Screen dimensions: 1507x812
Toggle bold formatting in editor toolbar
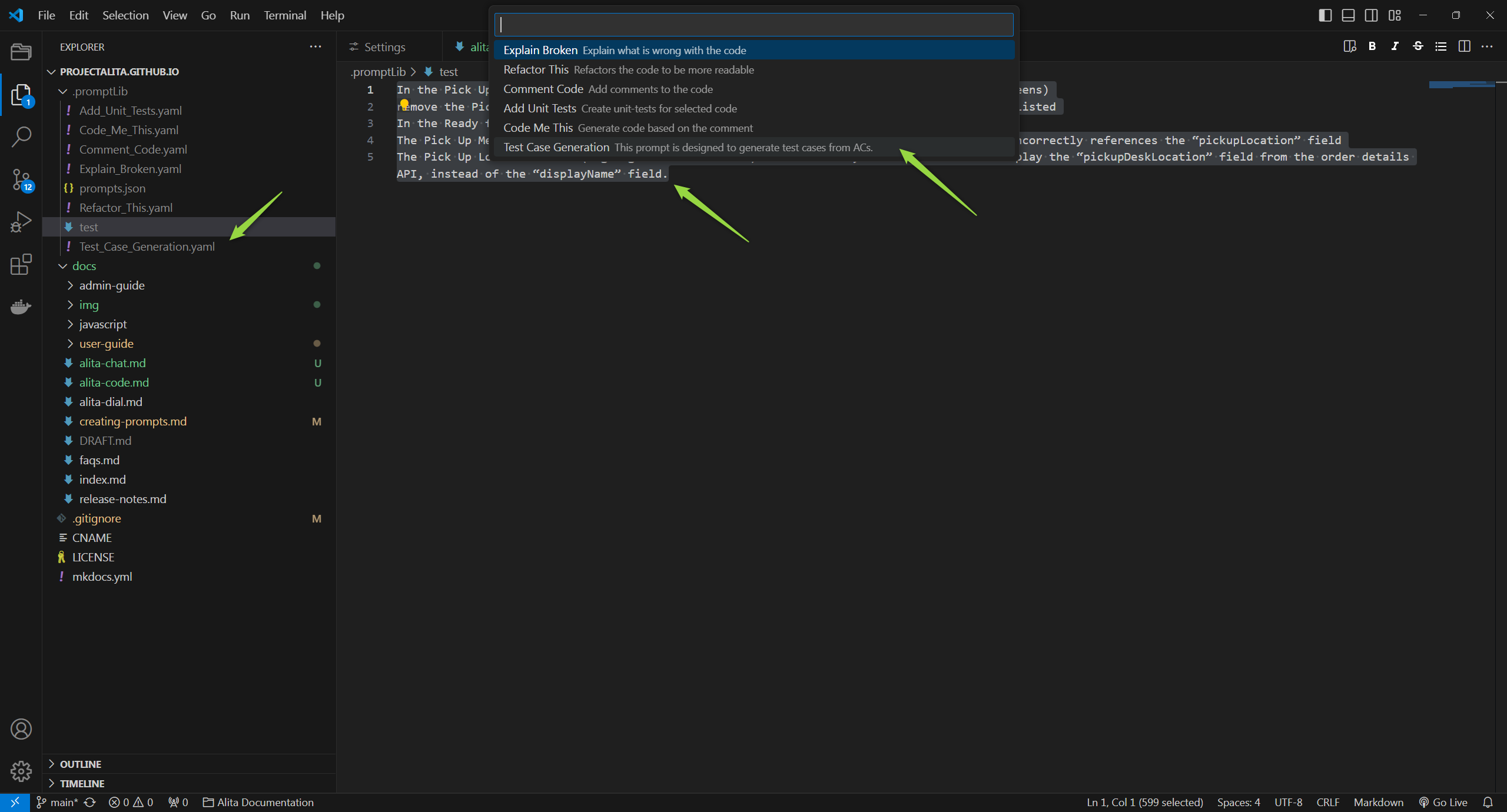[1372, 46]
